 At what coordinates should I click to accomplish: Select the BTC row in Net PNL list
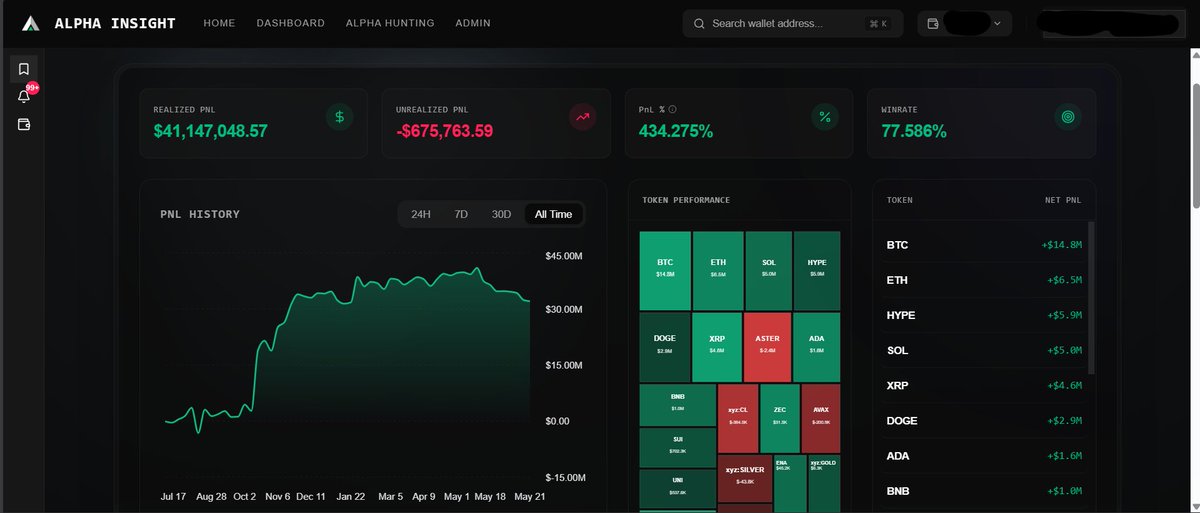coord(984,245)
